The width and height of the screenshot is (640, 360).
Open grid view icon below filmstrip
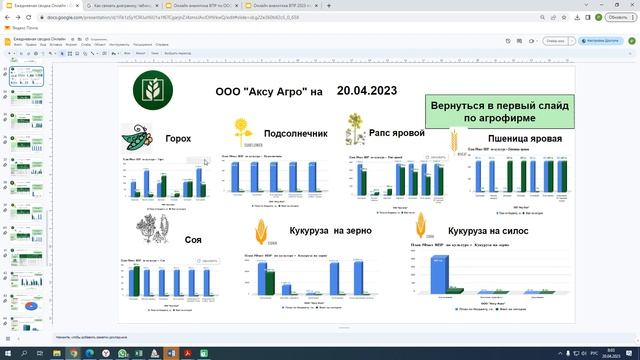[8, 338]
